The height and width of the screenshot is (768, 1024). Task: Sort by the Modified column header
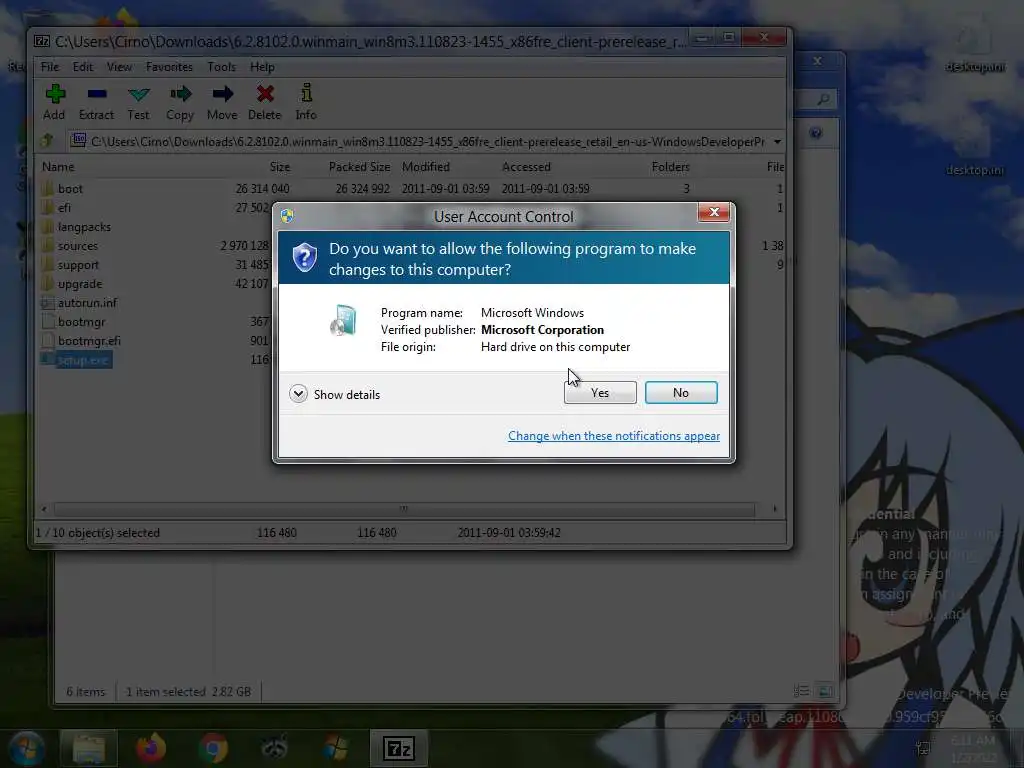(426, 167)
